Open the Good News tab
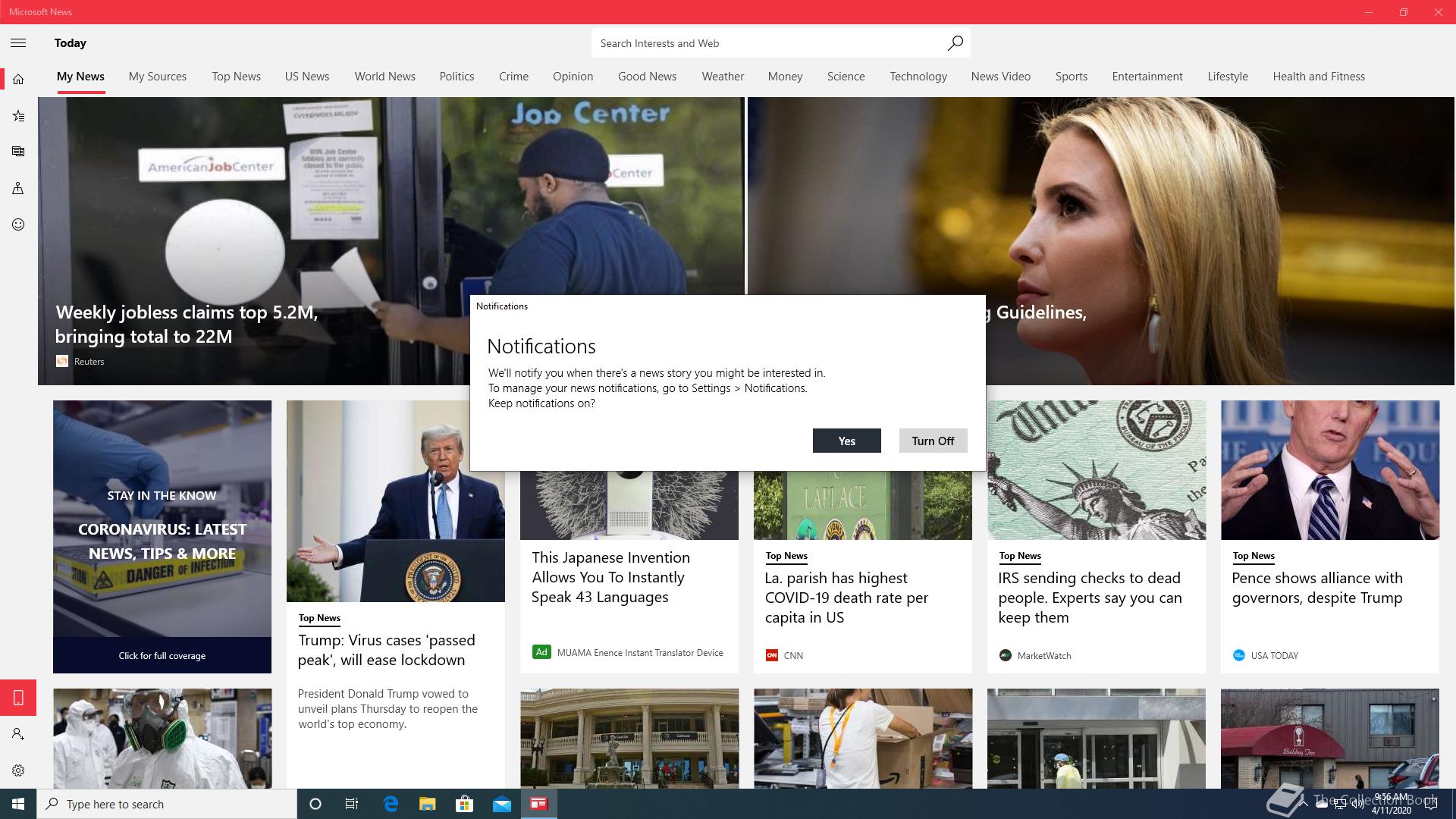 [x=647, y=77]
